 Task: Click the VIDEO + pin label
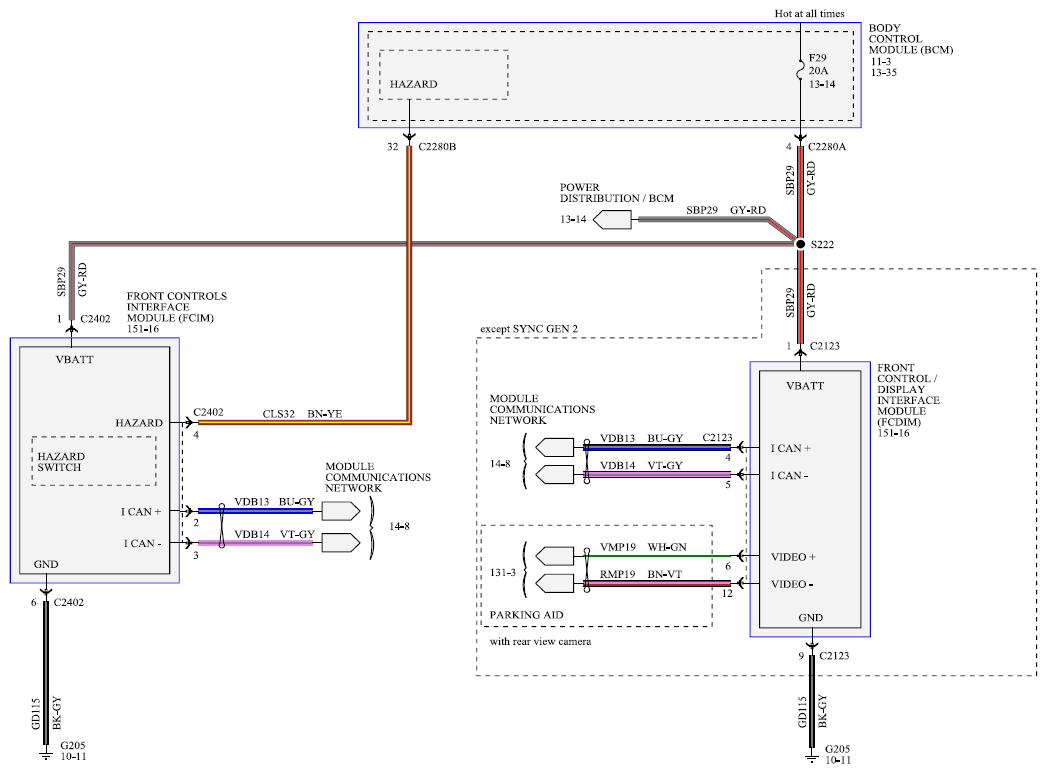click(x=793, y=557)
